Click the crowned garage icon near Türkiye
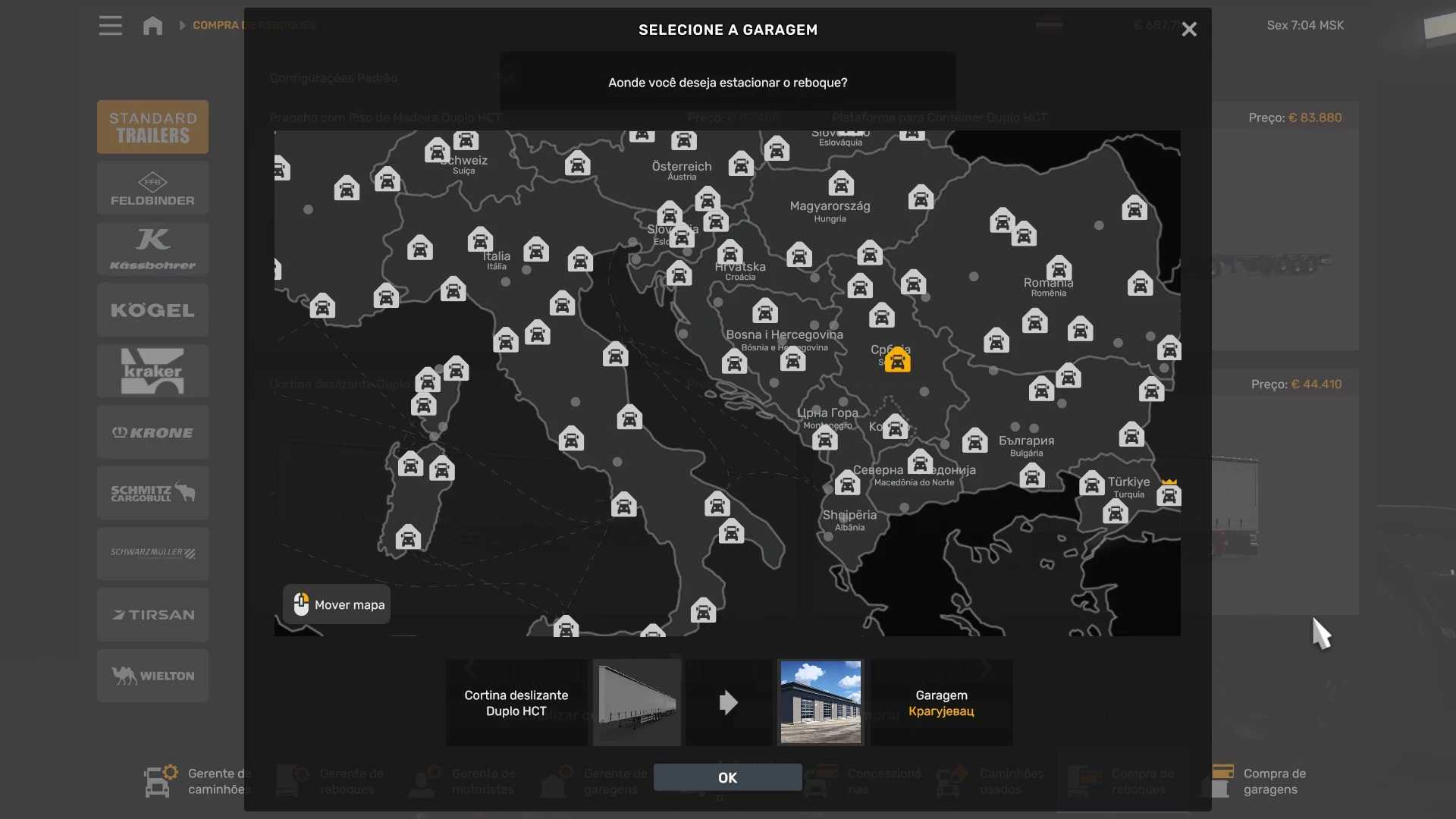The image size is (1456, 819). click(1169, 495)
